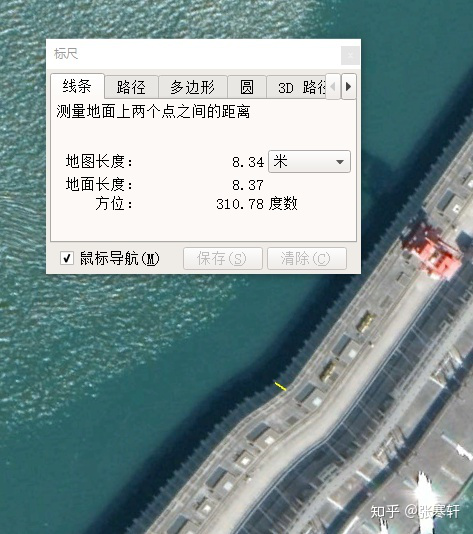Switch to the 线条 tab
This screenshot has width=473, height=534.
pyautogui.click(x=77, y=86)
